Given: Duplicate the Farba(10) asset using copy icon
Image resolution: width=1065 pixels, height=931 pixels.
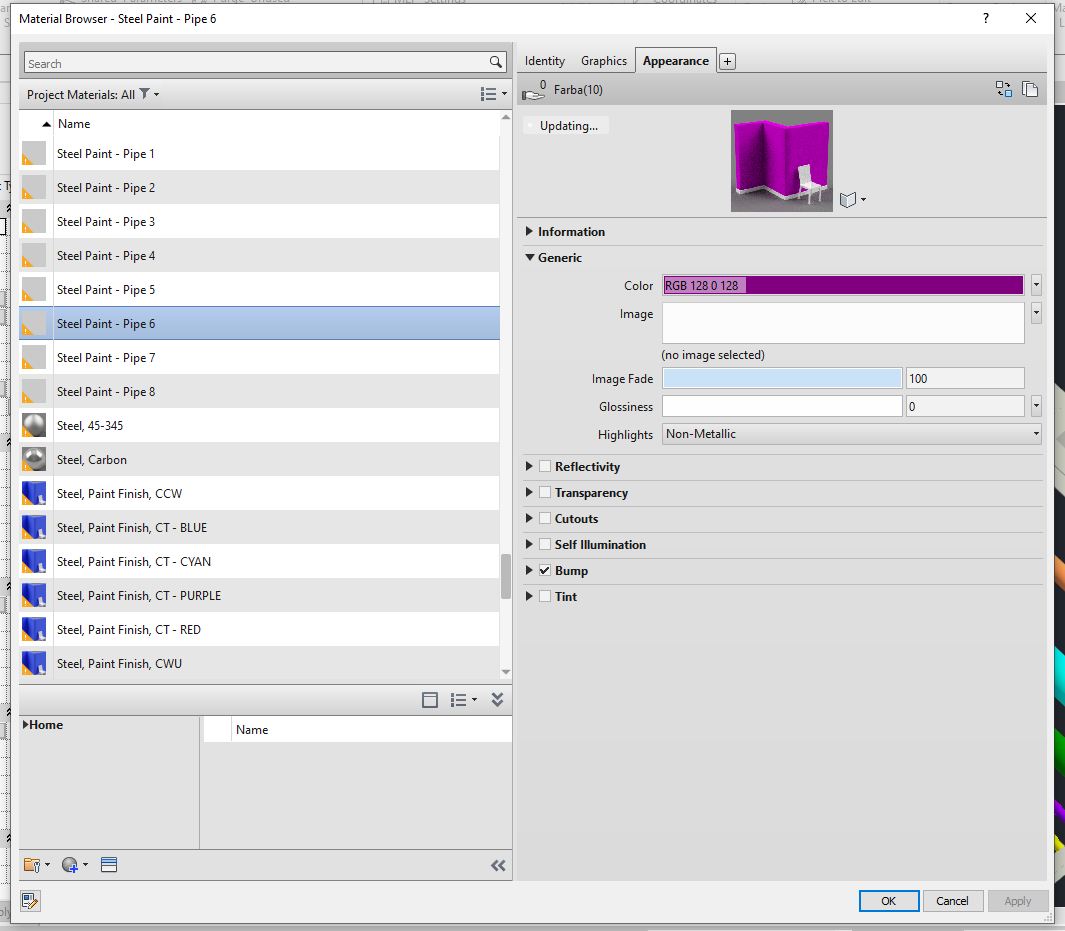Looking at the screenshot, I should coord(1031,89).
